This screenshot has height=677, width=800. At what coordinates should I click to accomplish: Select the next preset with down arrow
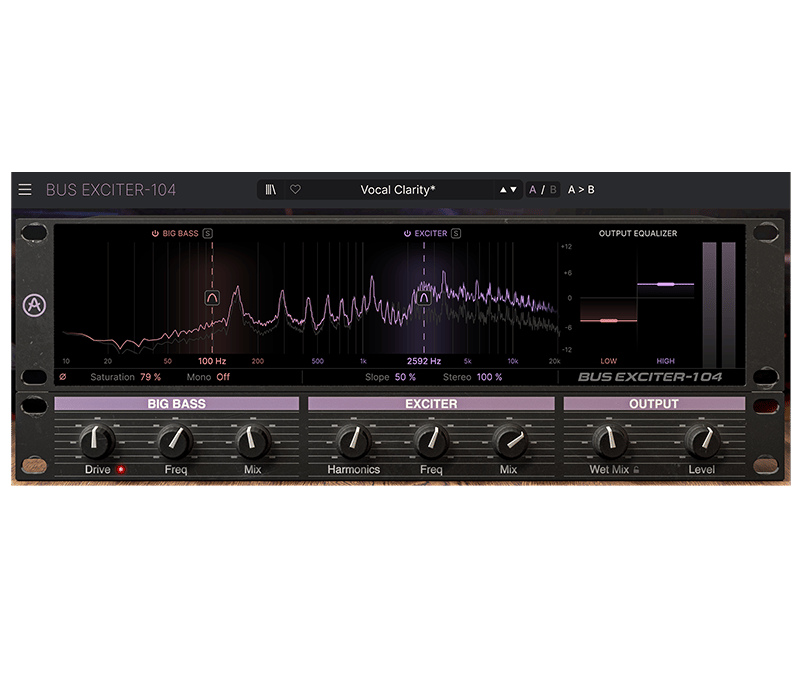coord(514,189)
